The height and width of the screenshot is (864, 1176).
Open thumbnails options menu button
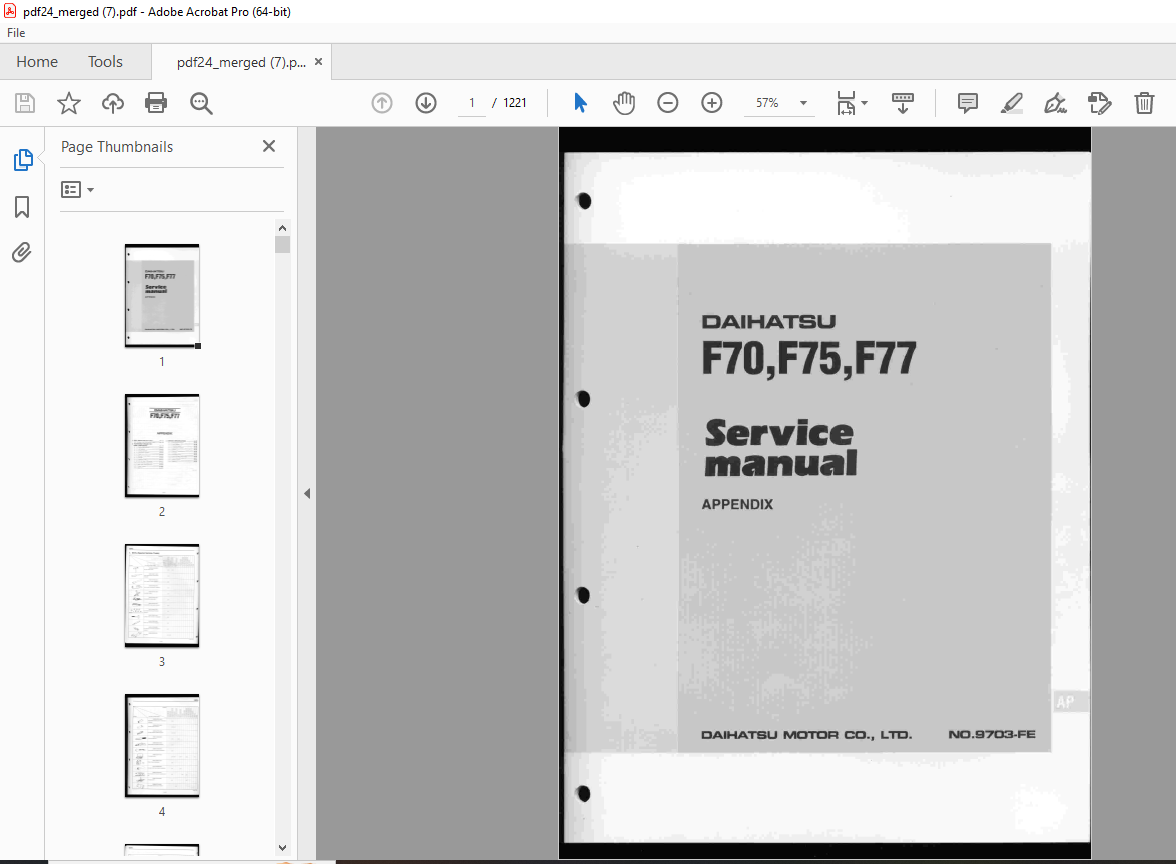coord(77,190)
